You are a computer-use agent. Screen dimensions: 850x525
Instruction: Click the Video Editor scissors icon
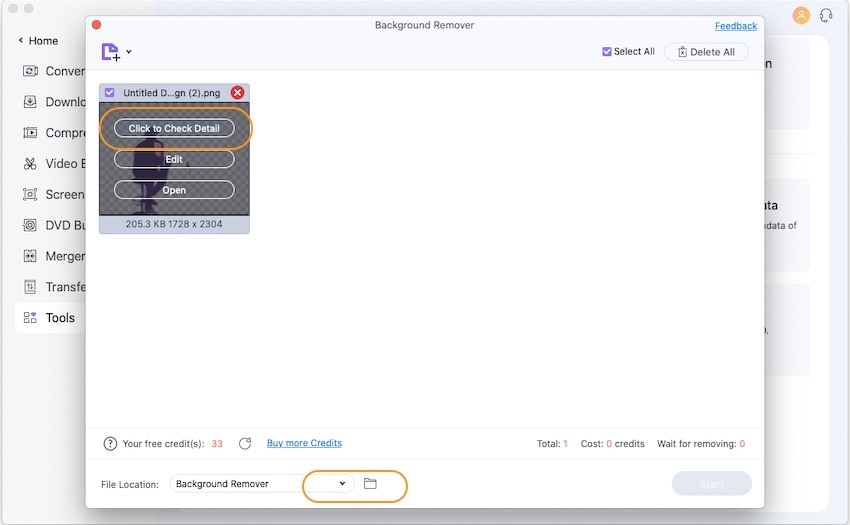coord(30,164)
